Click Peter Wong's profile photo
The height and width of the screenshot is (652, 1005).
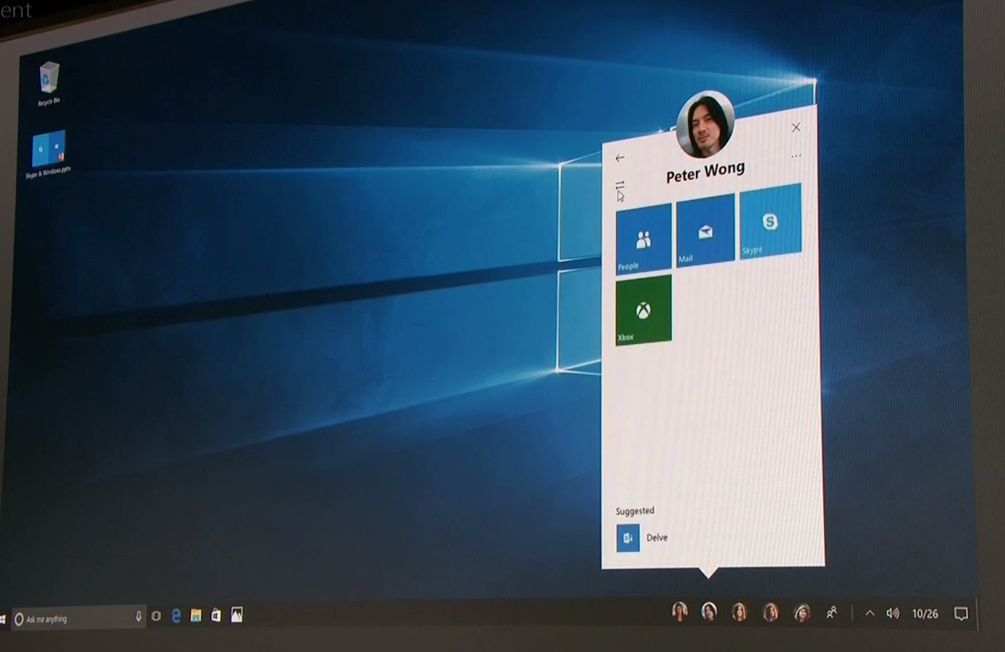click(705, 124)
